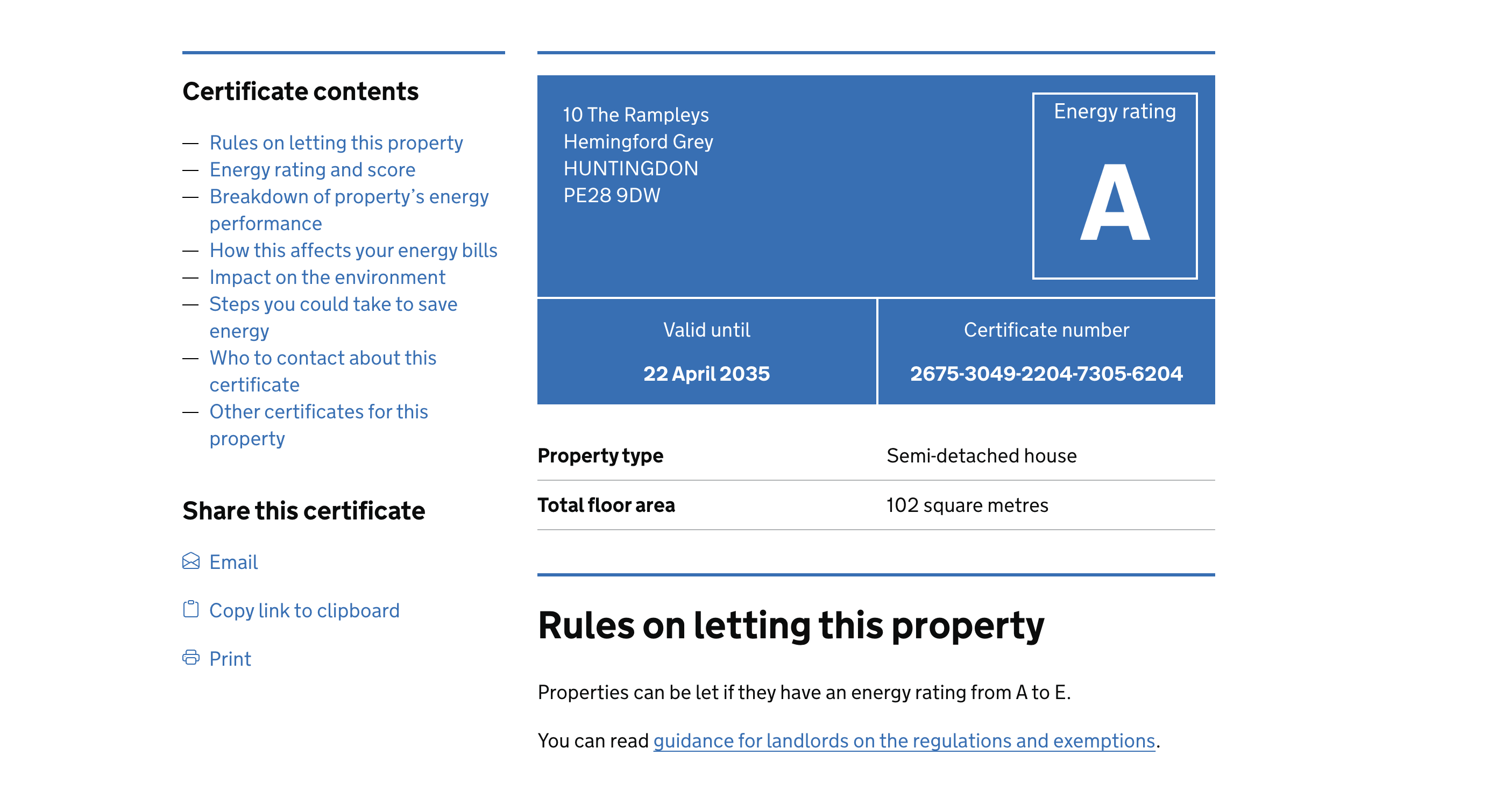Viewport: 1489px width, 812px height.
Task: Jump to Impact on the environment
Action: click(x=327, y=277)
